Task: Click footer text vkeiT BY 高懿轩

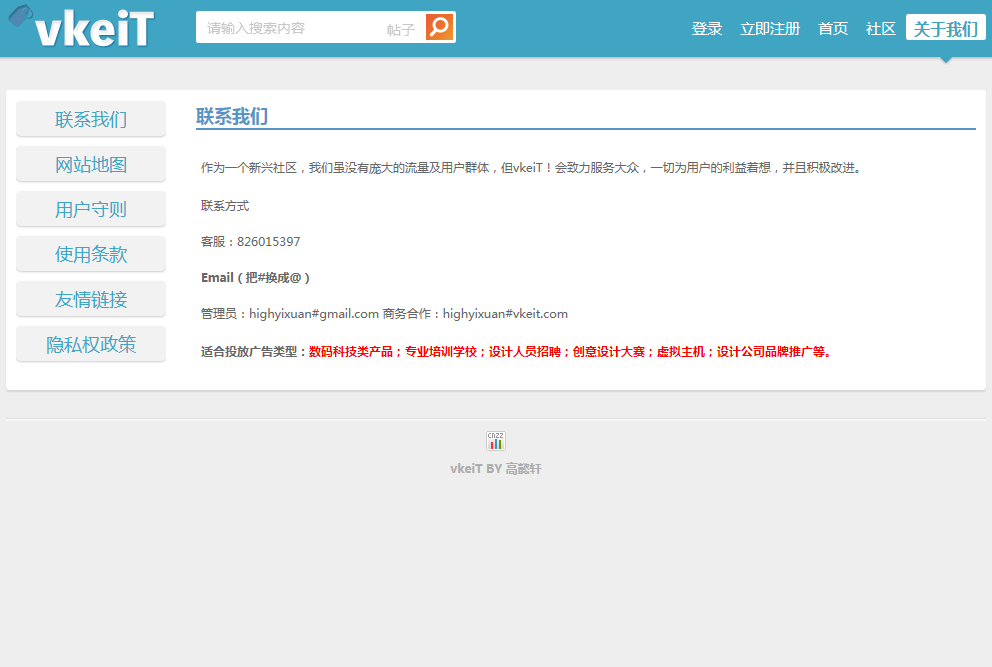Action: 496,469
